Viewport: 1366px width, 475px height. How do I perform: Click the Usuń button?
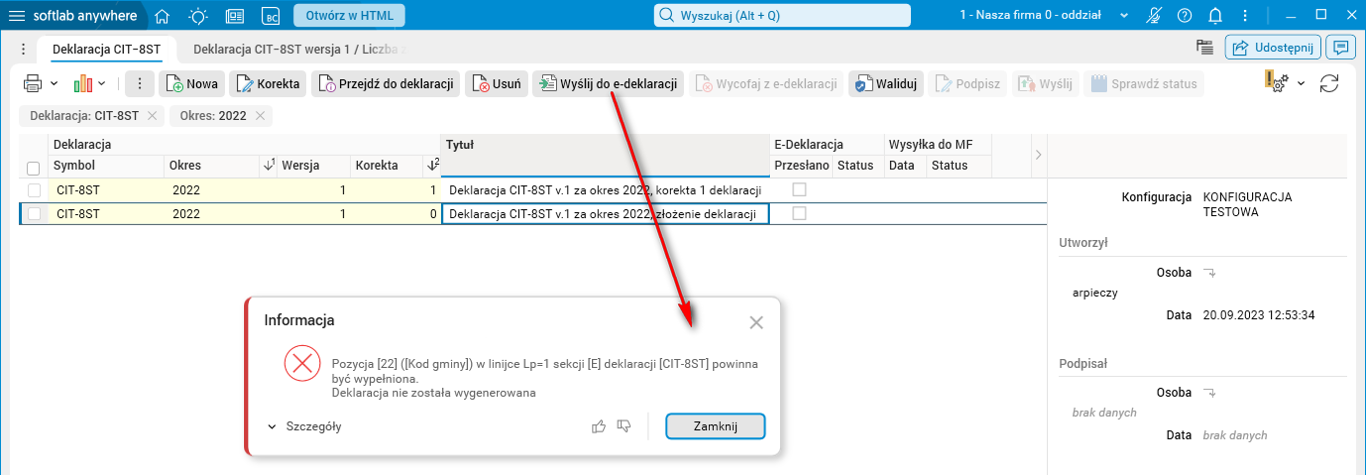point(496,84)
